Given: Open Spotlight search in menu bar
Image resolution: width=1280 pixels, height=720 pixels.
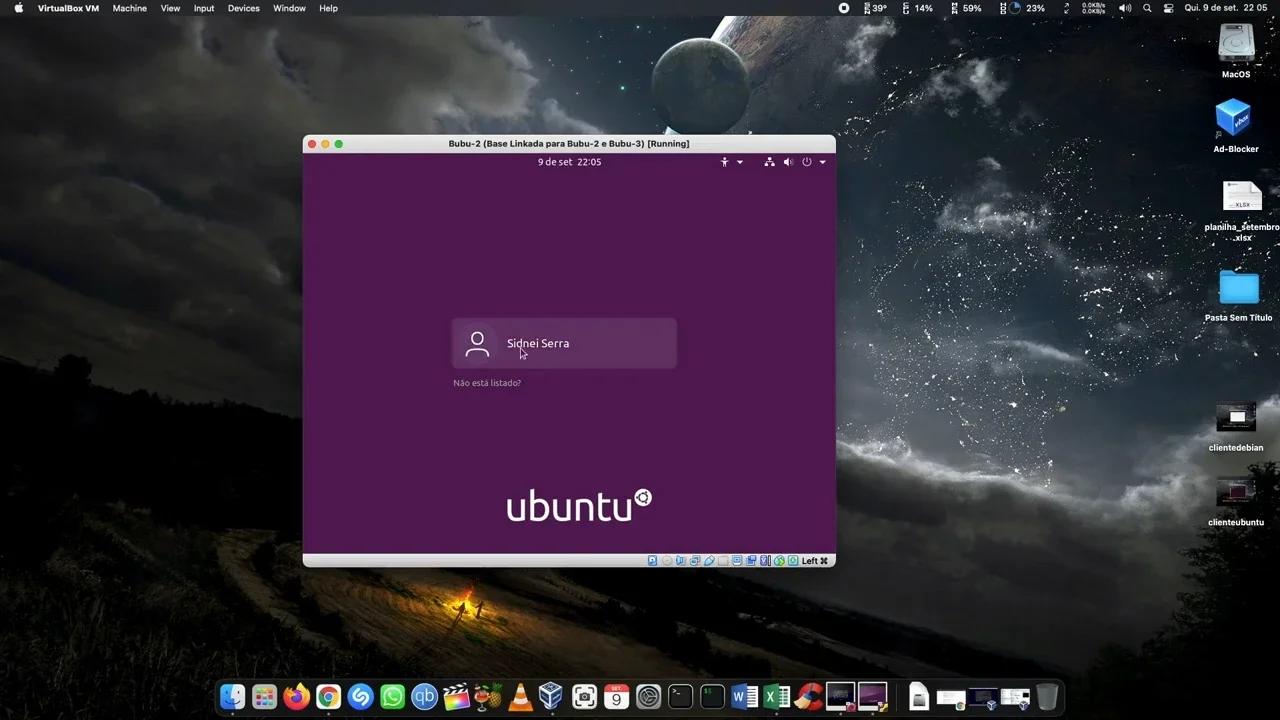Looking at the screenshot, I should 1147,8.
